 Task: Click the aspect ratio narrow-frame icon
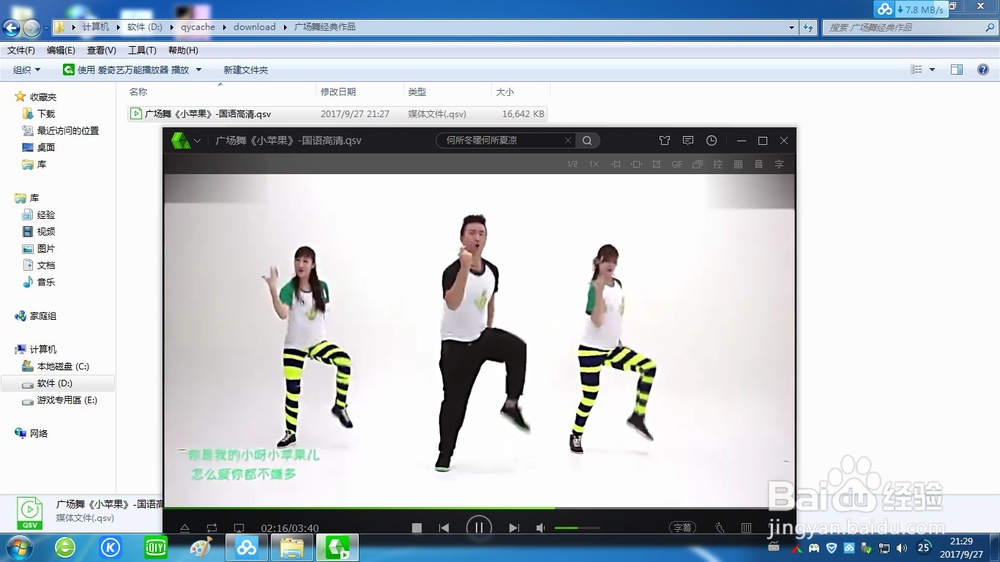[615, 165]
